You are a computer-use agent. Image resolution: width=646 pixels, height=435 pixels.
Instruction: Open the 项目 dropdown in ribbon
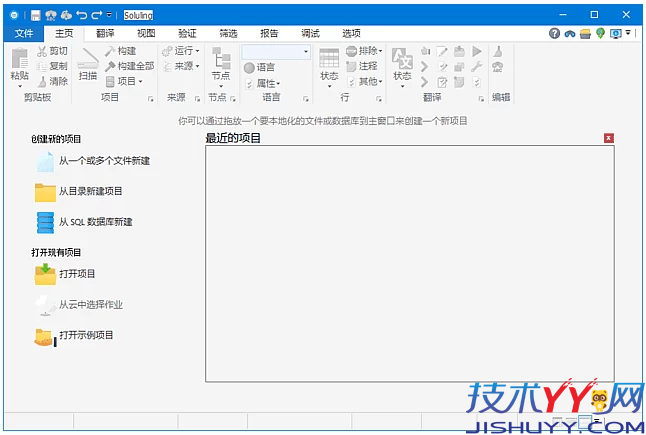click(x=124, y=81)
